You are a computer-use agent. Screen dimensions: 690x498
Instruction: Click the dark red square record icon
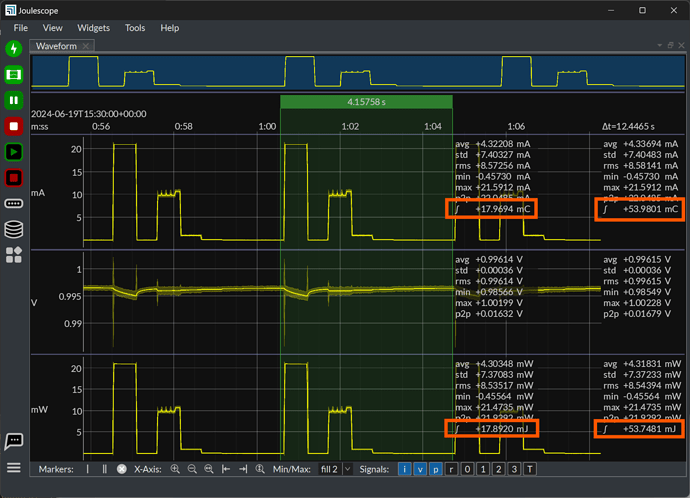click(14, 178)
